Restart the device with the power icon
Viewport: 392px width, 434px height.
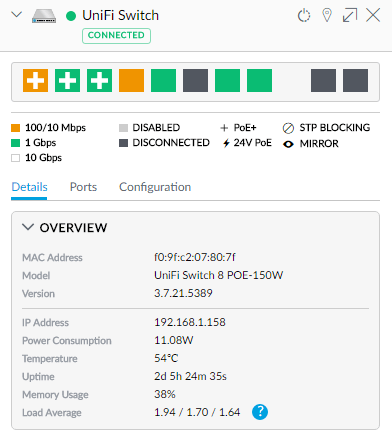(x=304, y=16)
